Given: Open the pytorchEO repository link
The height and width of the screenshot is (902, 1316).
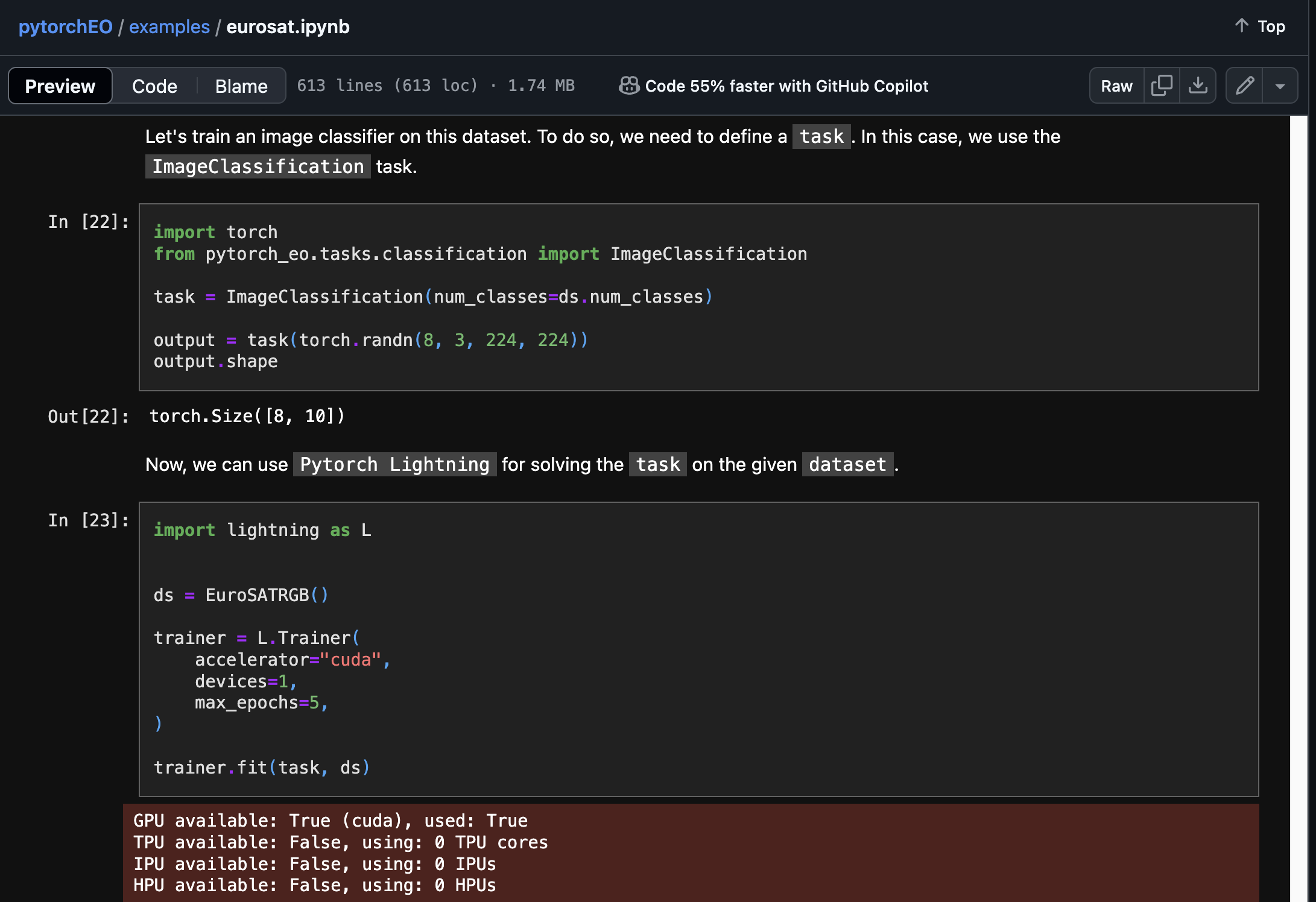Looking at the screenshot, I should [65, 27].
